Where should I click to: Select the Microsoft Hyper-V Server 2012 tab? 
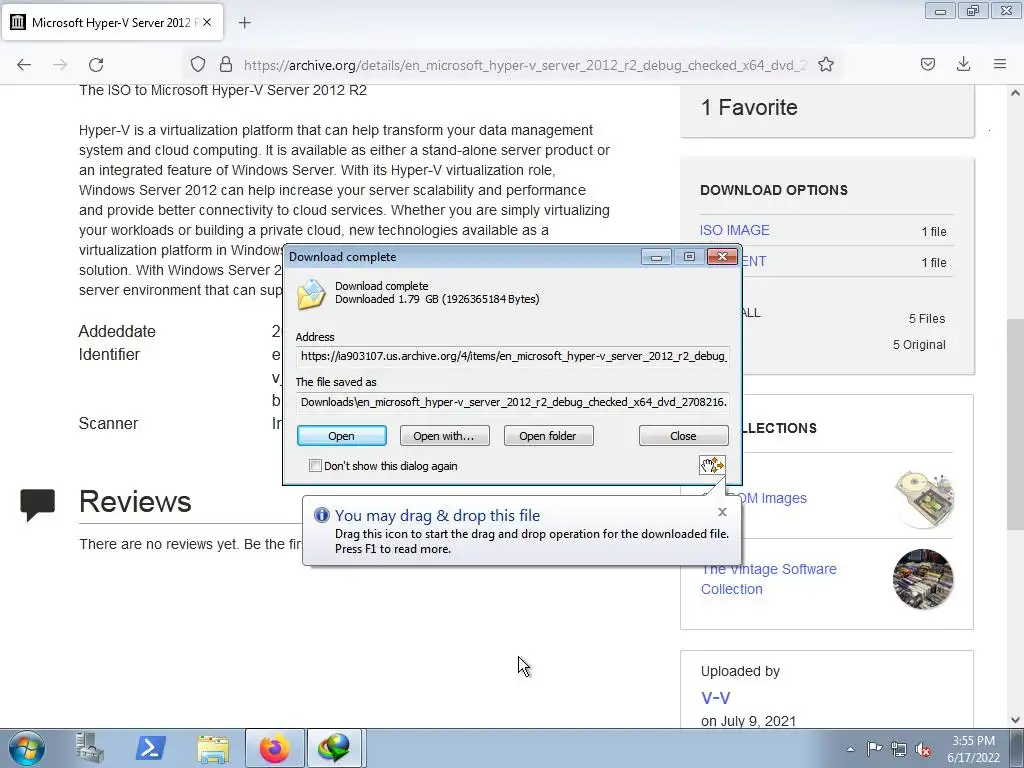pos(112,22)
